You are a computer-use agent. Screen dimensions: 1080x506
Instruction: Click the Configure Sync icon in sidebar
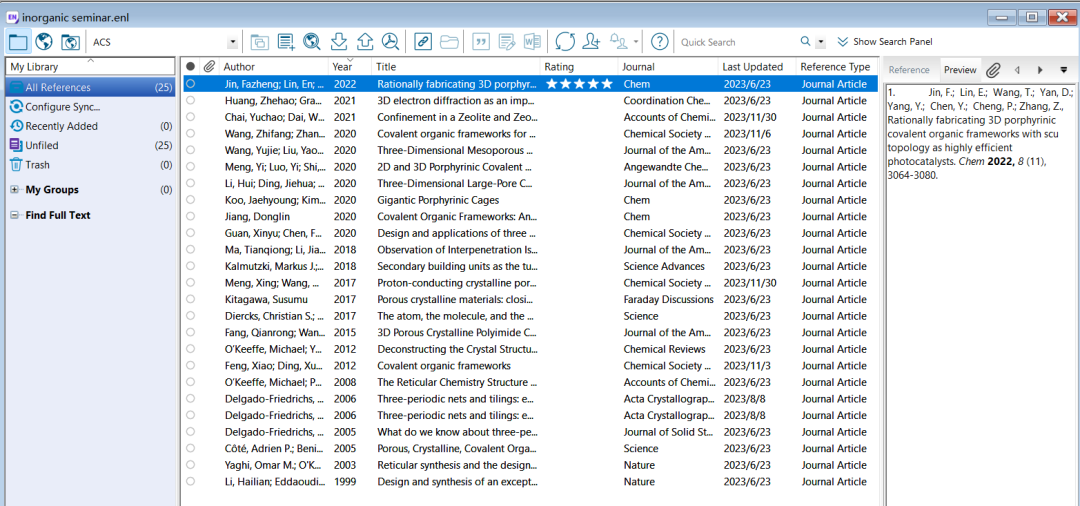tap(16, 107)
